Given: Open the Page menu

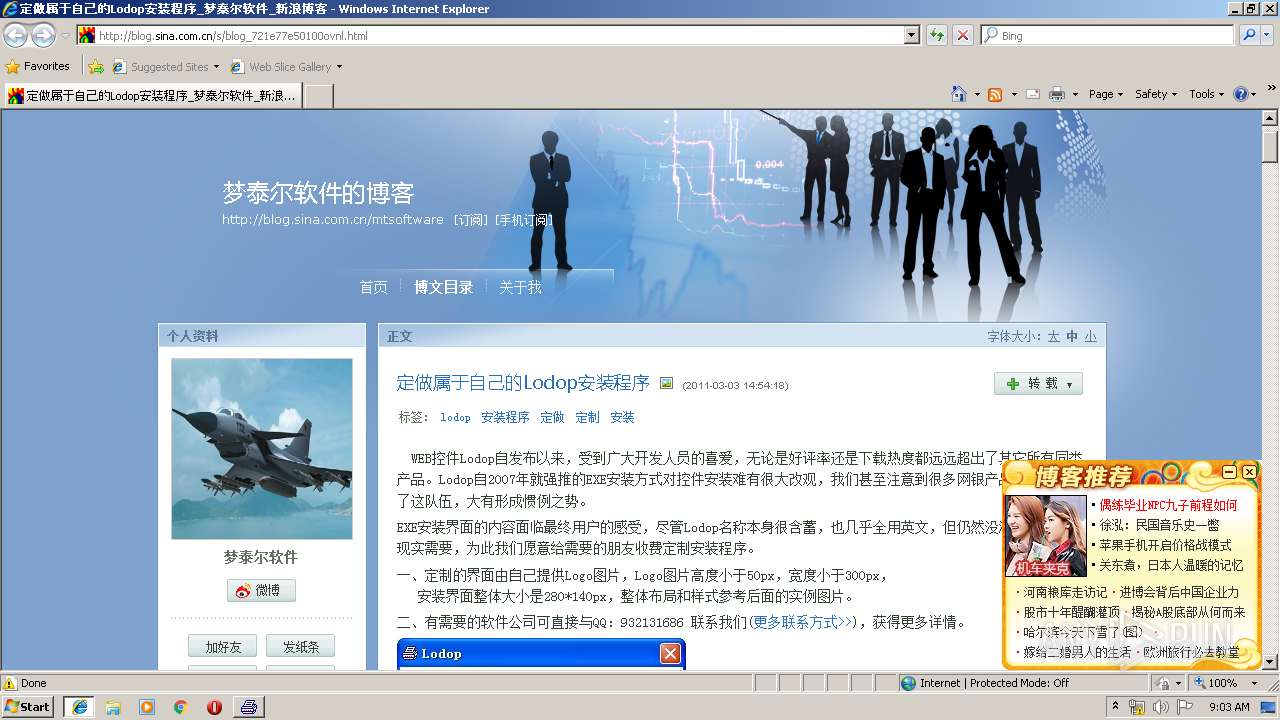Looking at the screenshot, I should (x=1106, y=94).
